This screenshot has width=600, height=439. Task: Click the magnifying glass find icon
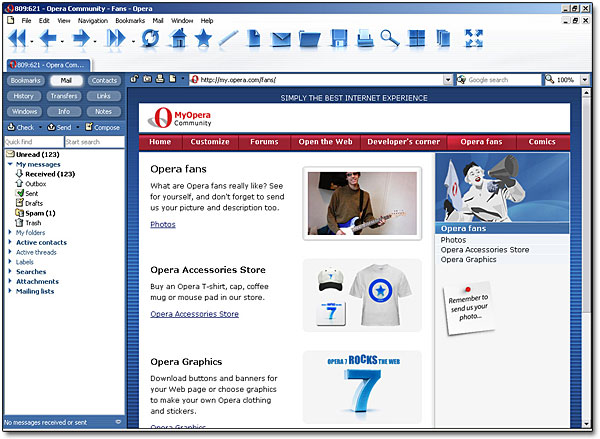390,39
